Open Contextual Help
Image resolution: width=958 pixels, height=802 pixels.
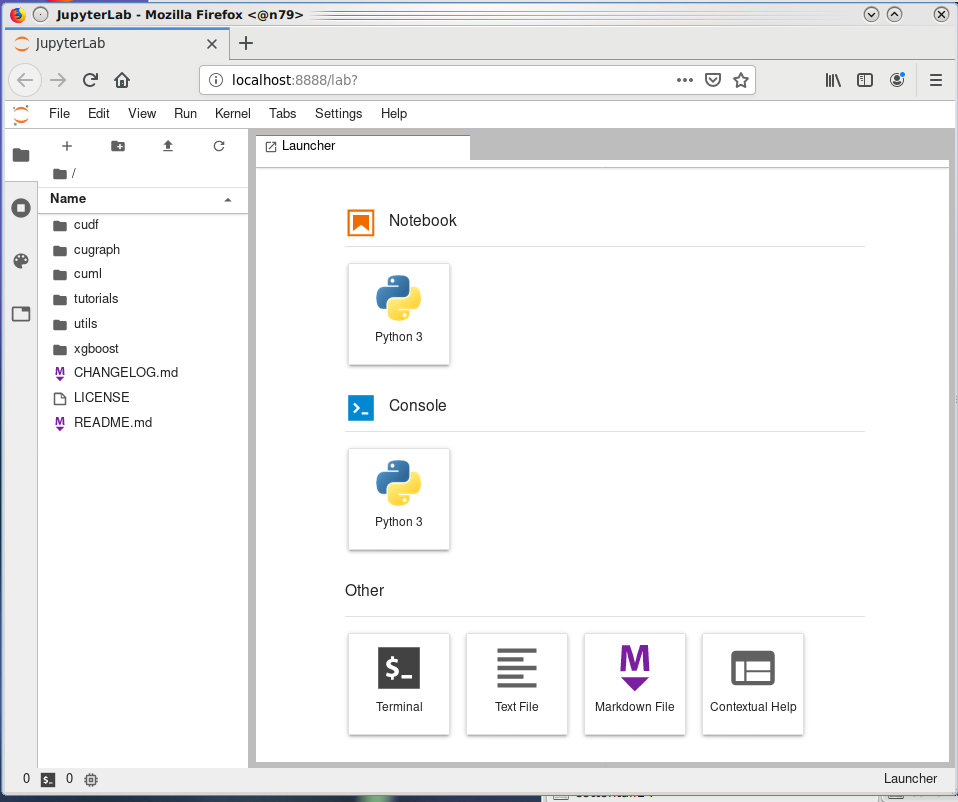coord(753,684)
